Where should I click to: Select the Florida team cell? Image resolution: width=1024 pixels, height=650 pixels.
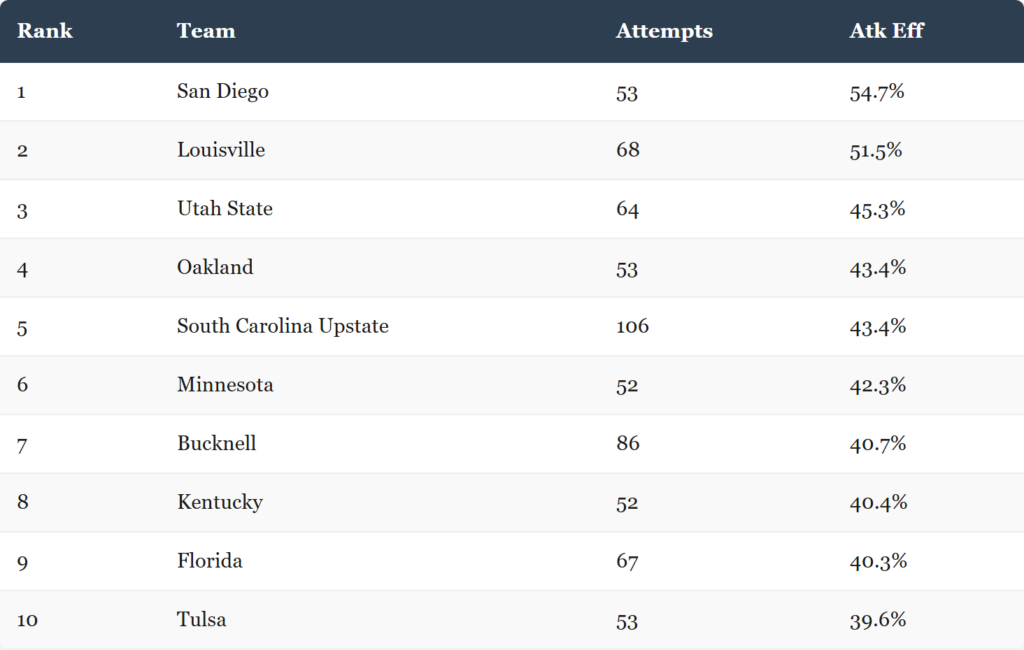click(x=210, y=561)
